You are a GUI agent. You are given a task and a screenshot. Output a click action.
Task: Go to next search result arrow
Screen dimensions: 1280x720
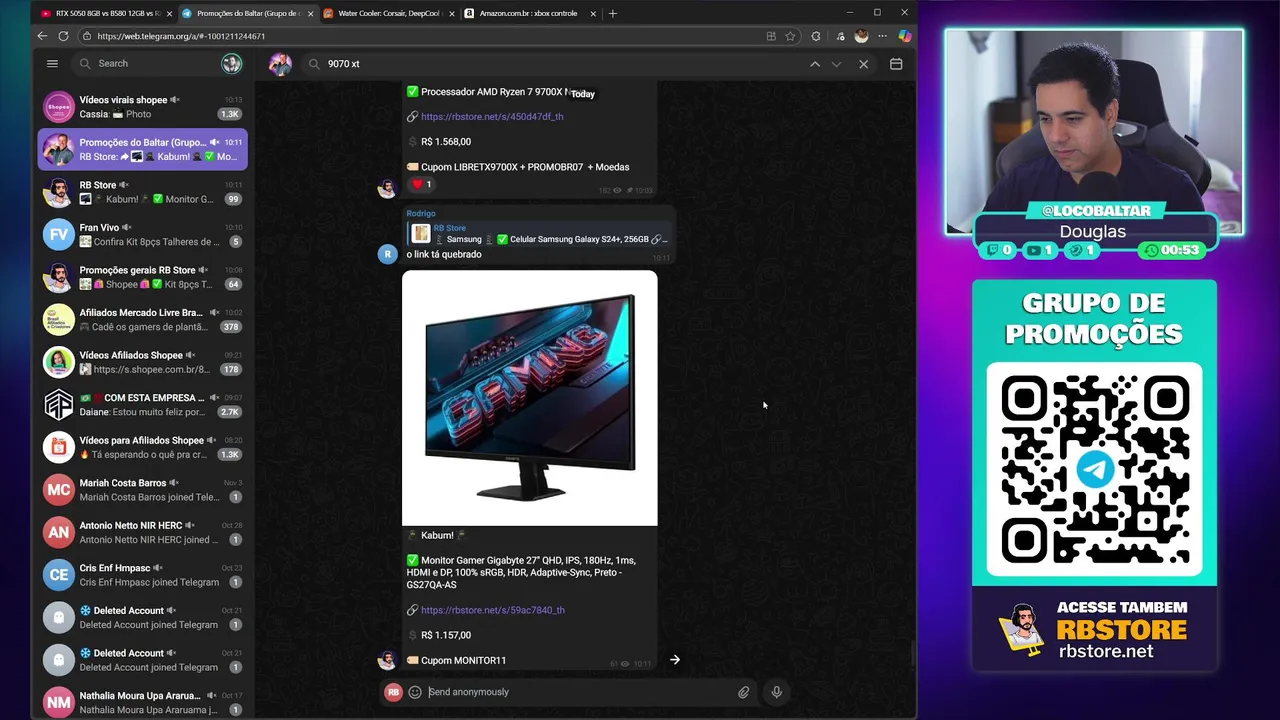pos(837,64)
